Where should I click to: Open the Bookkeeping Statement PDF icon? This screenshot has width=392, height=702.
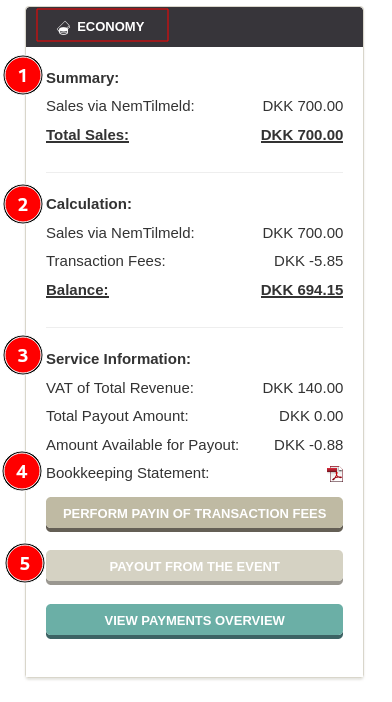click(335, 474)
